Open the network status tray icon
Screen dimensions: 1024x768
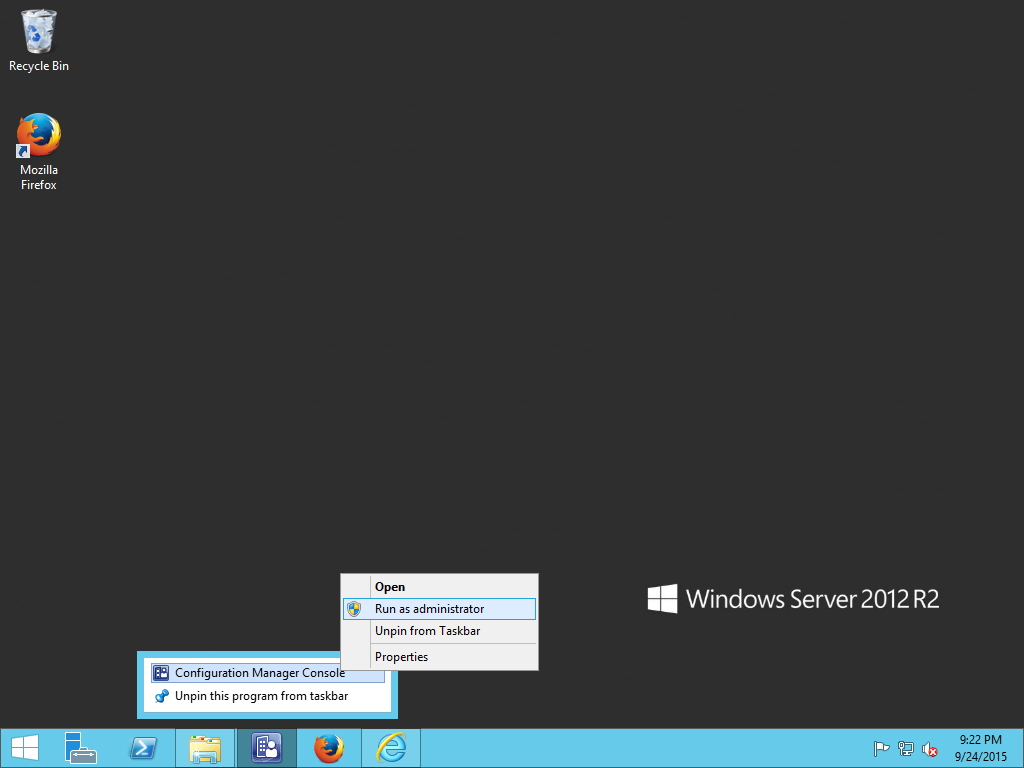coord(906,749)
